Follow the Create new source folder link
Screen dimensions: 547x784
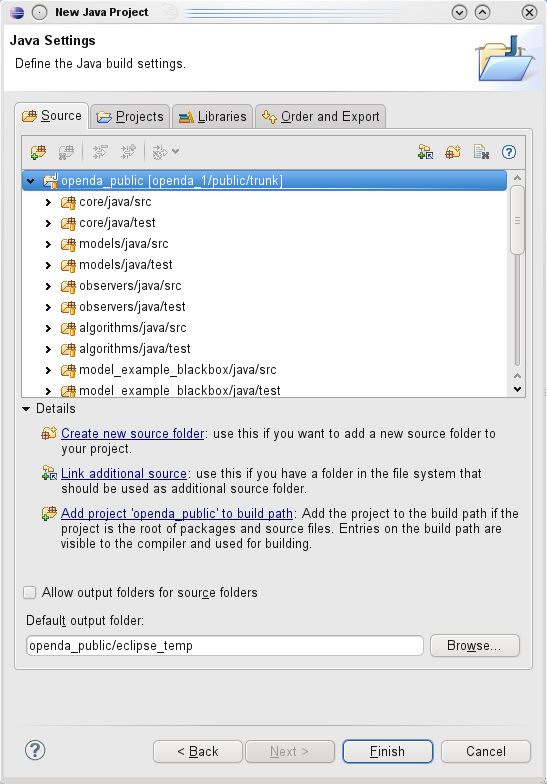[132, 434]
